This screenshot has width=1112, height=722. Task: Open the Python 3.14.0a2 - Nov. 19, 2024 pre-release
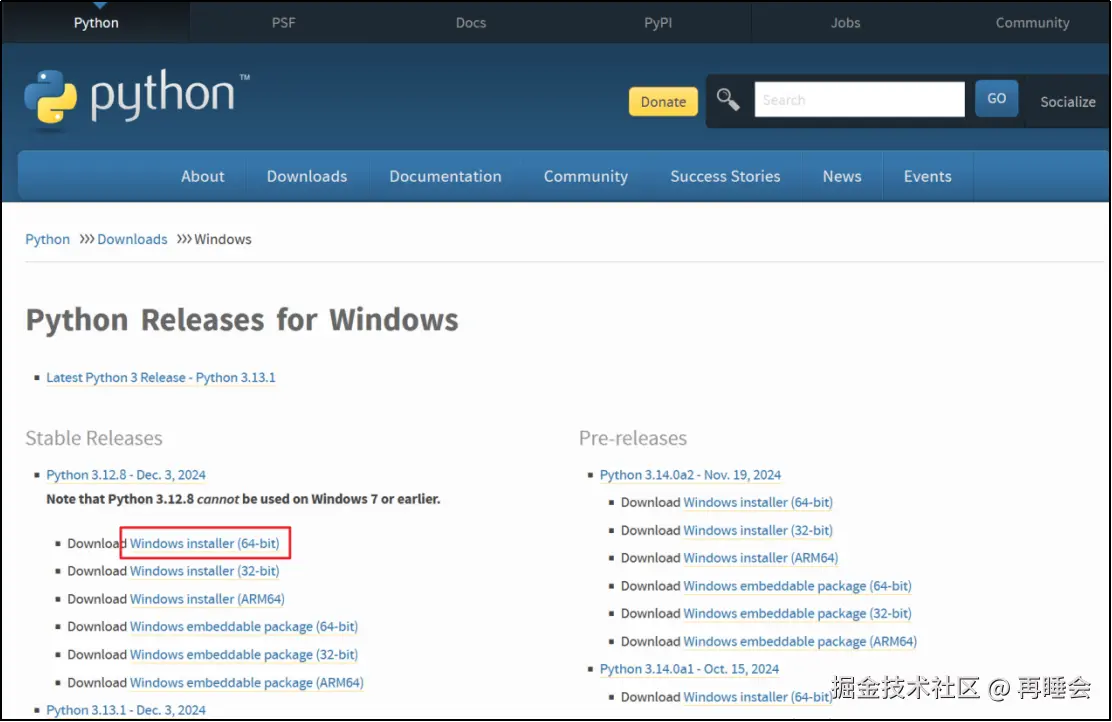[690, 474]
